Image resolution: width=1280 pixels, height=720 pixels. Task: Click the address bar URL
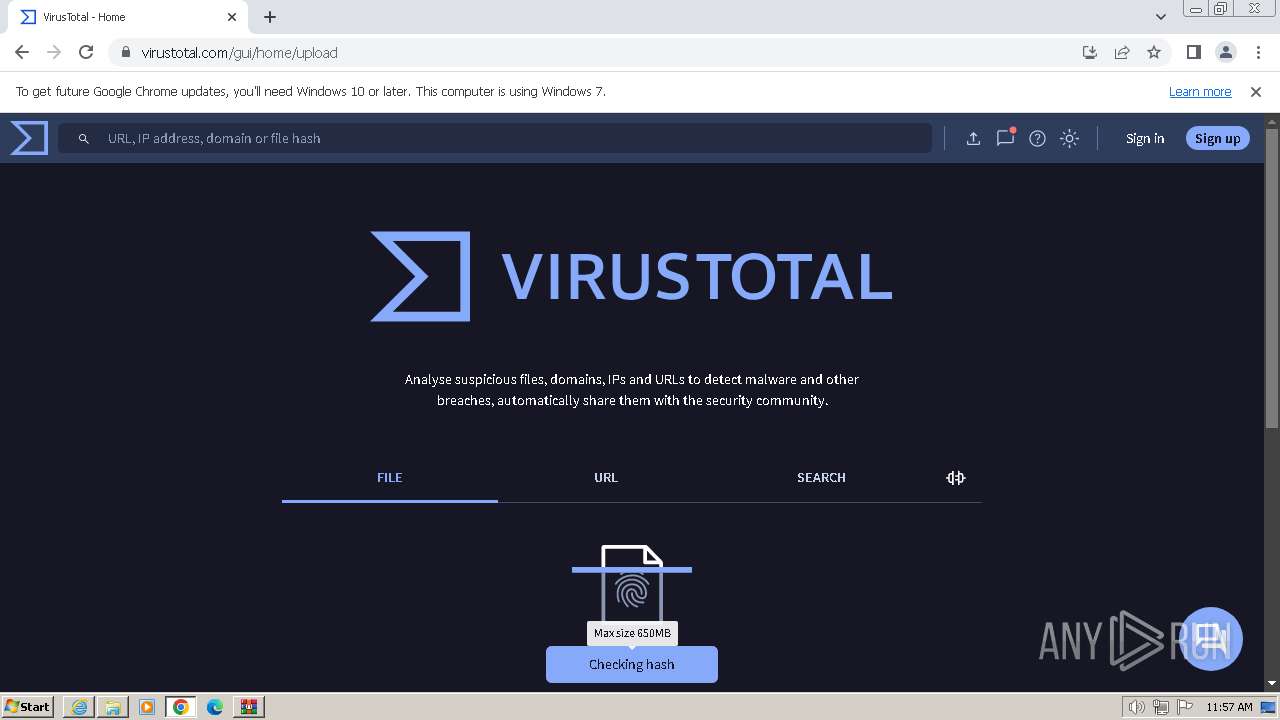(240, 53)
